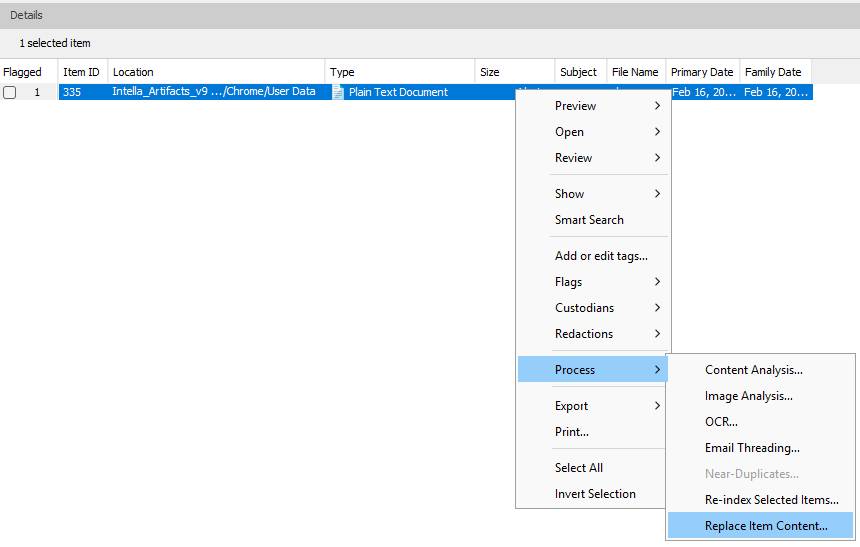Sort by the Item ID column header

81,72
